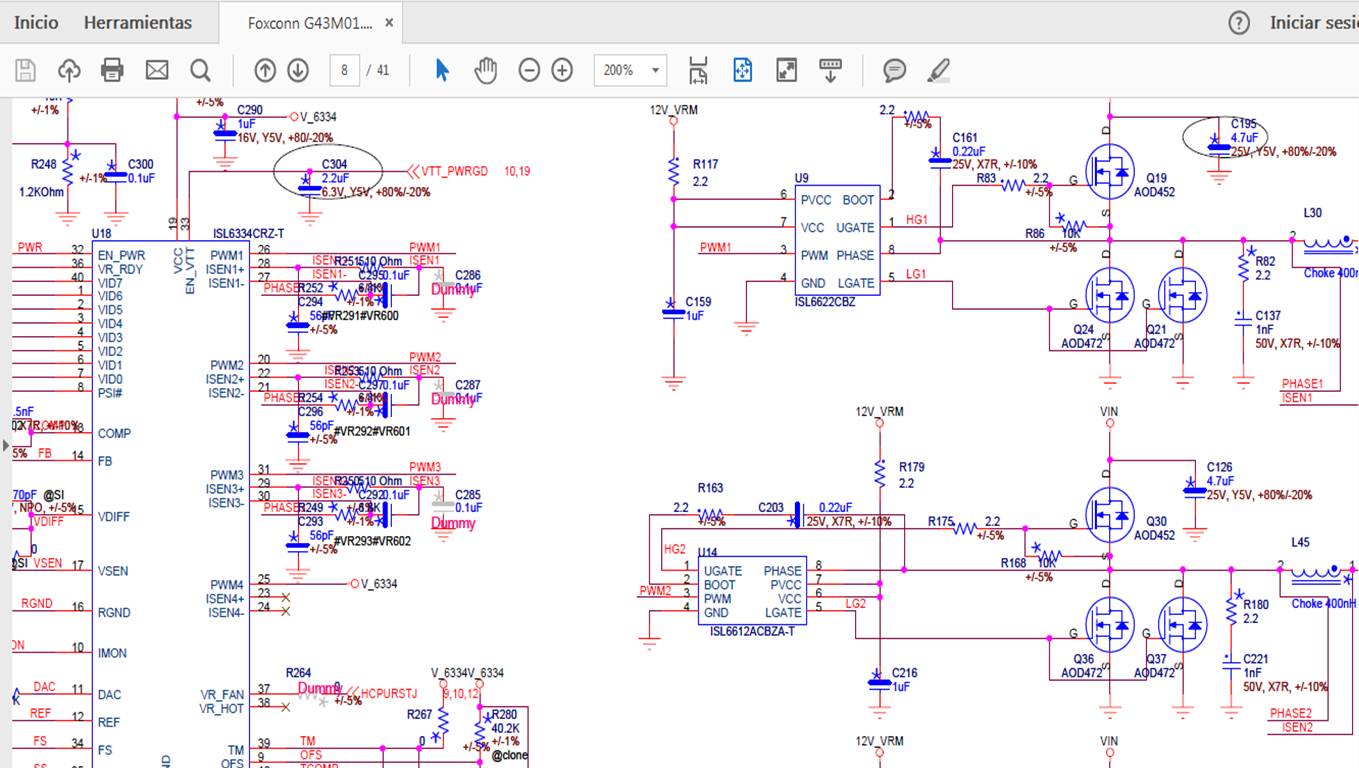Close the Foxconn G43M01 document tab

coord(389,23)
